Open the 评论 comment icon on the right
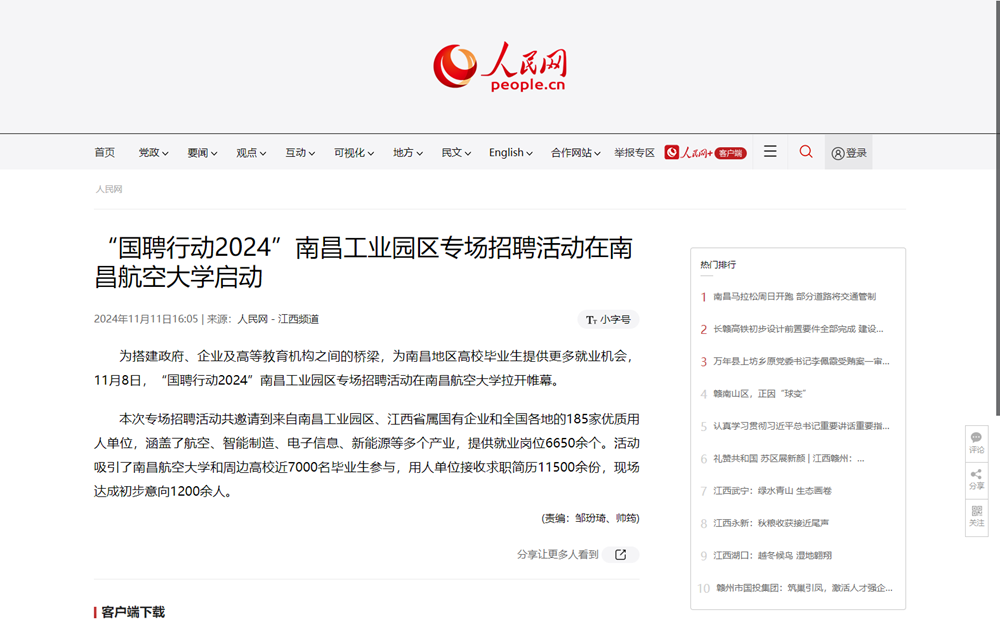Screen dimensions: 1000x629 pos(975,444)
